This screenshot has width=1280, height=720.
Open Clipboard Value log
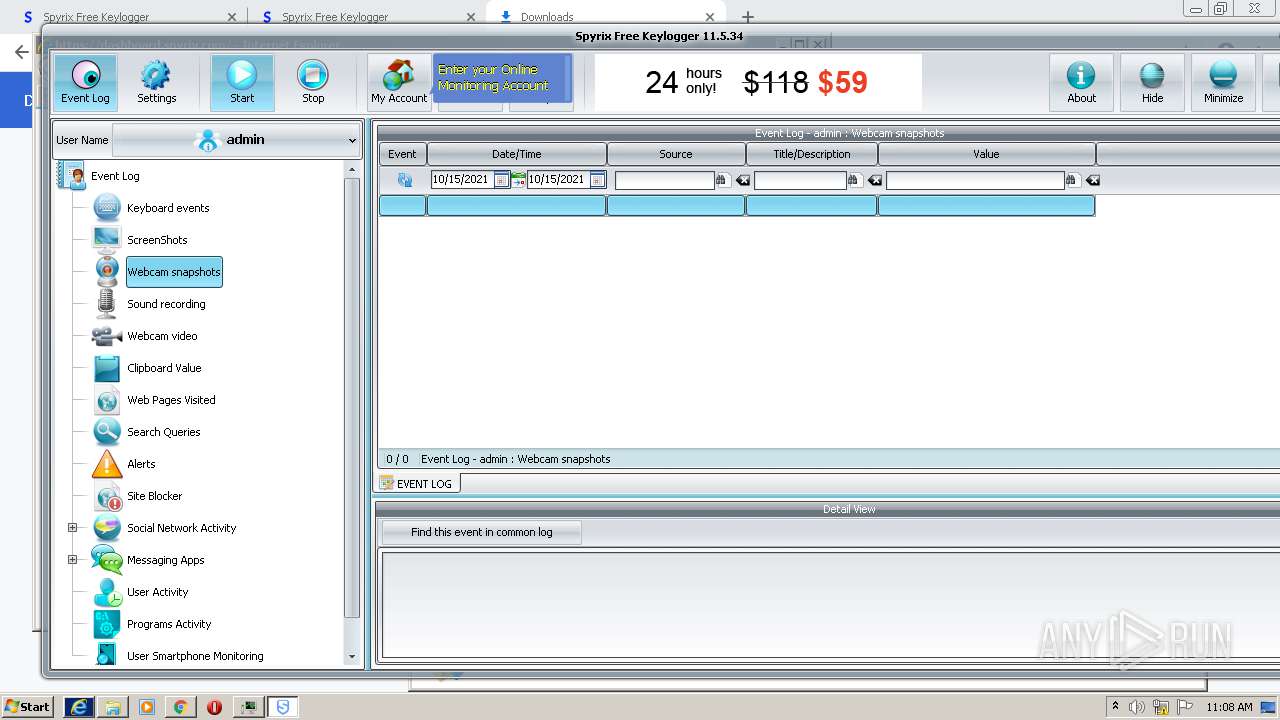164,368
